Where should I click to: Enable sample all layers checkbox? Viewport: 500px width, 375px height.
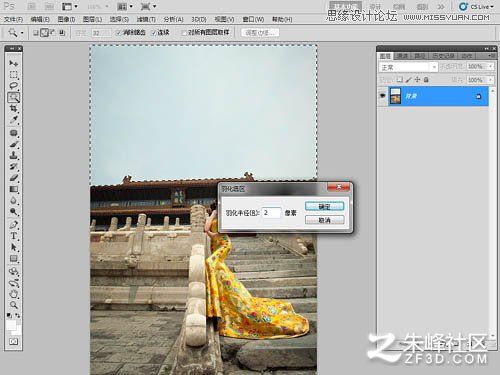coord(184,33)
